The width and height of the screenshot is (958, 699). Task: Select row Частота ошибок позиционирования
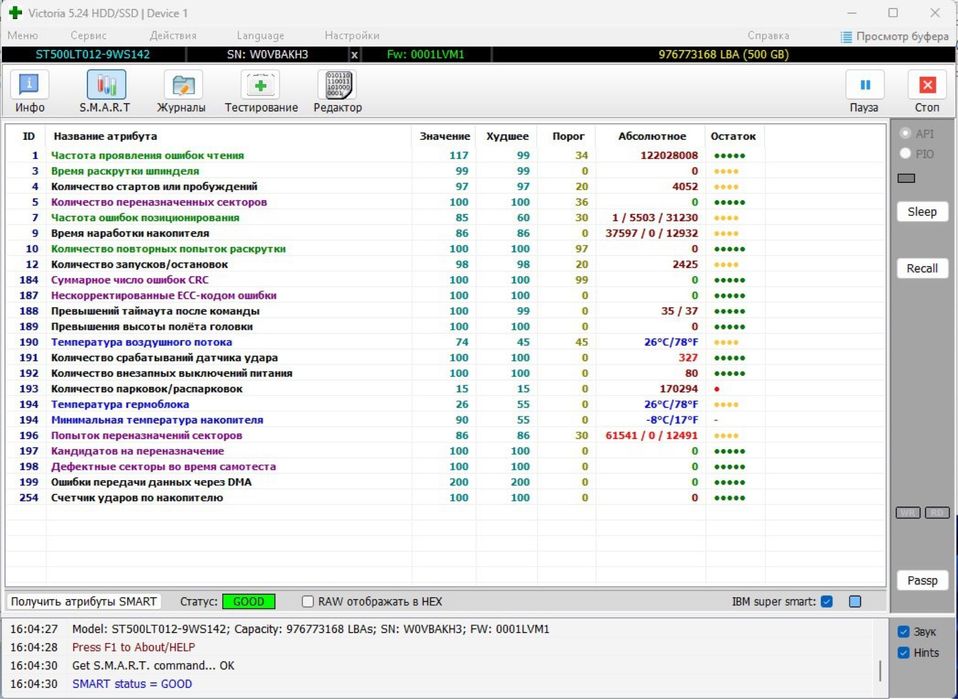click(x=445, y=218)
